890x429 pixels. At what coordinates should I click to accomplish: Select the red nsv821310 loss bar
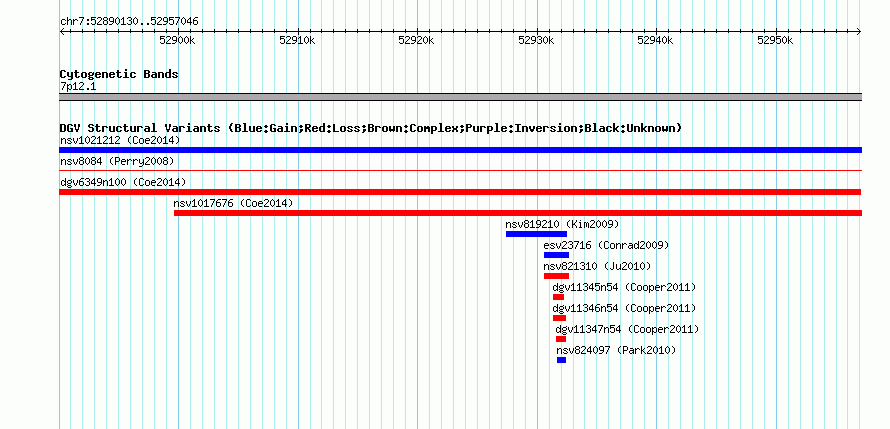click(x=556, y=276)
